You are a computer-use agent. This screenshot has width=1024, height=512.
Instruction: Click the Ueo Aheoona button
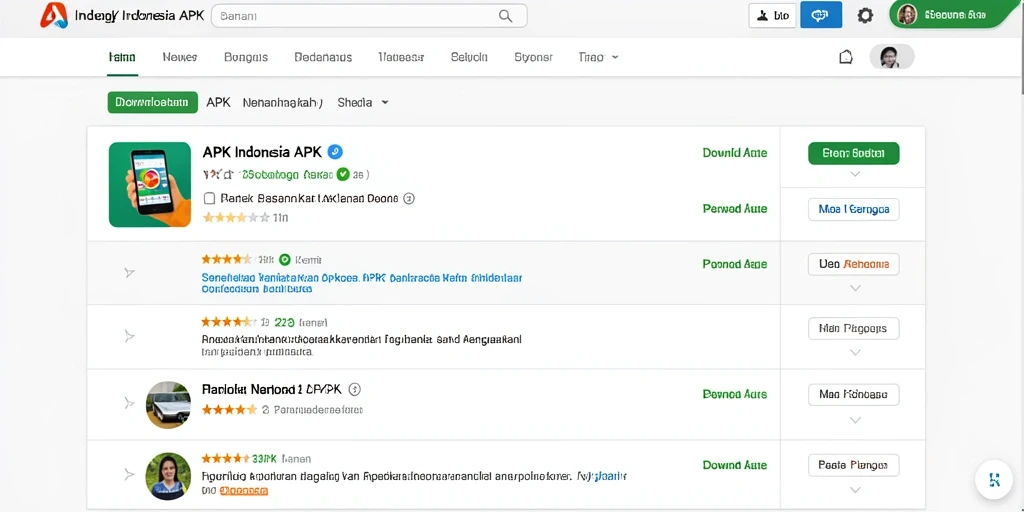(x=854, y=264)
